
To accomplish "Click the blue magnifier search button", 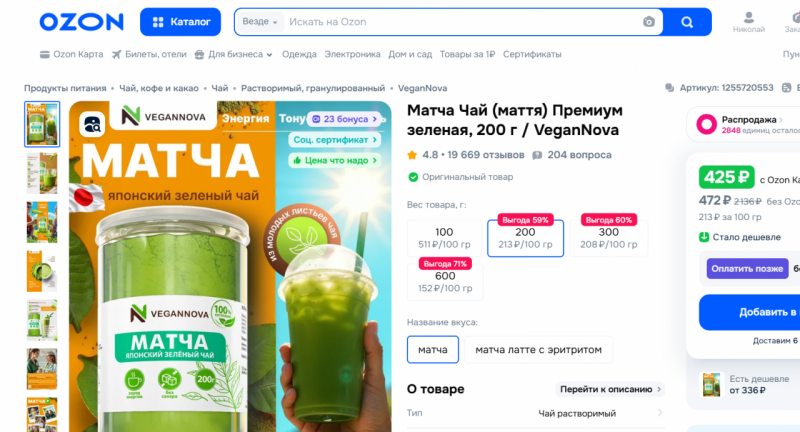I will point(687,22).
